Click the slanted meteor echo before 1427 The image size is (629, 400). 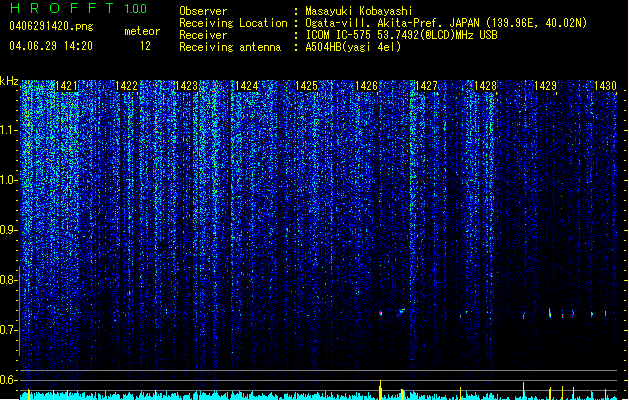(401, 311)
